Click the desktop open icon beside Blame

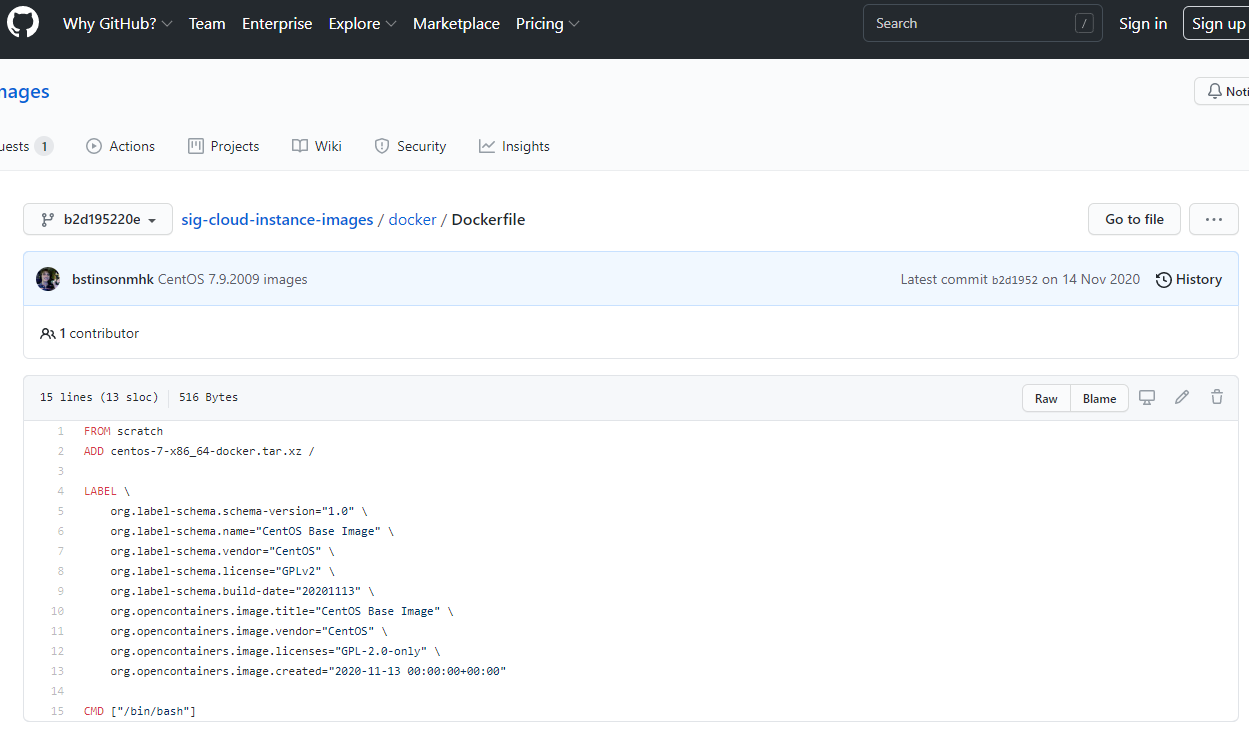tap(1147, 397)
